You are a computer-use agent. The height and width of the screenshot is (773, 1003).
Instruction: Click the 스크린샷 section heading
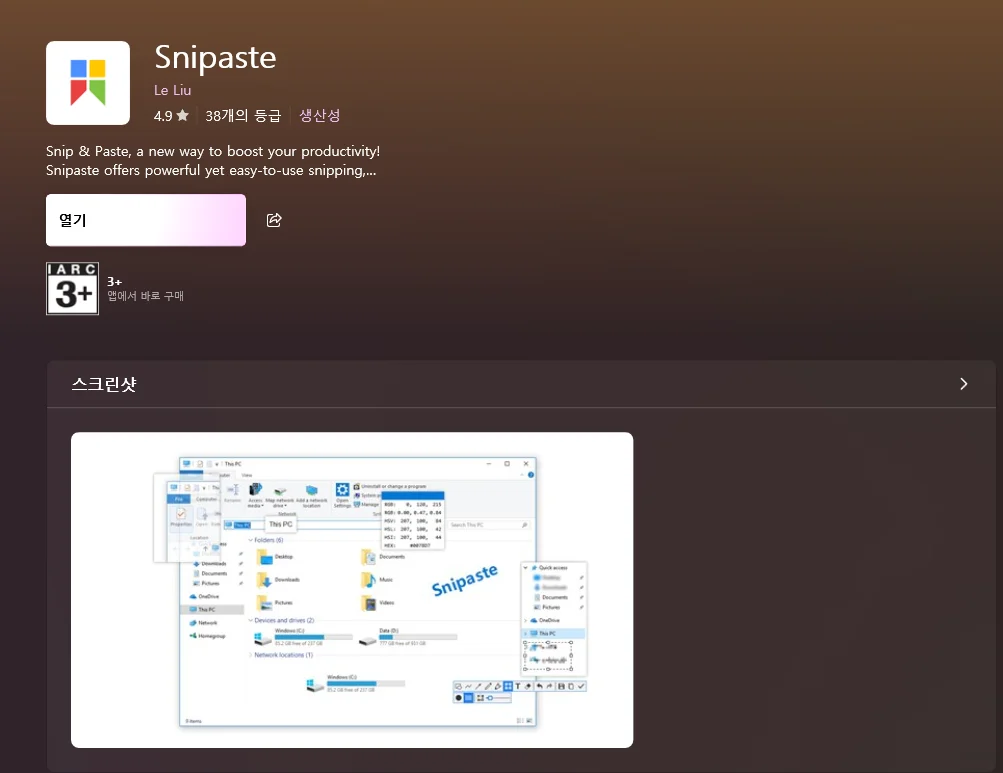coord(104,384)
